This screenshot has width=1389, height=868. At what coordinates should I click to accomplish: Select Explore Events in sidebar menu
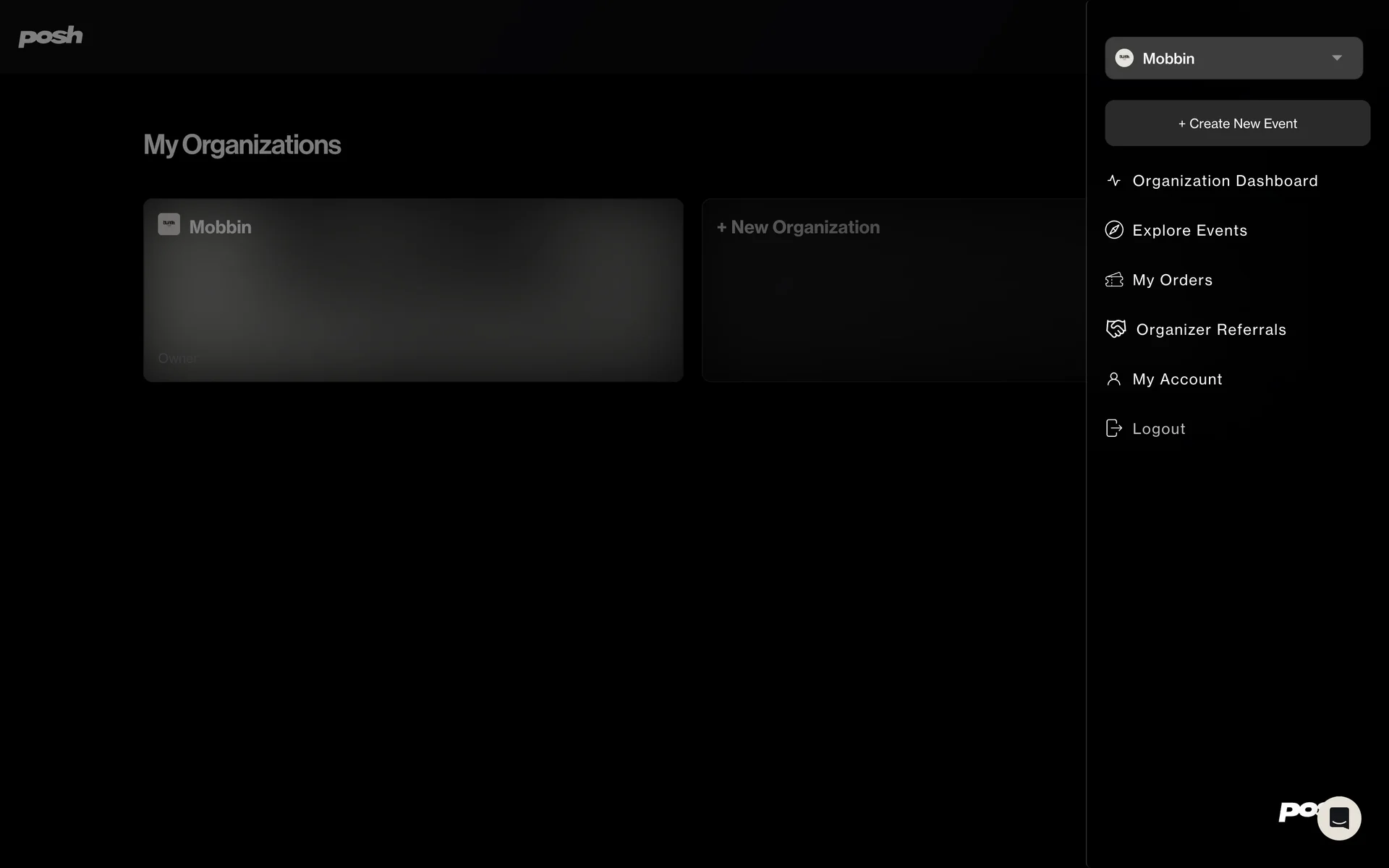1189,230
